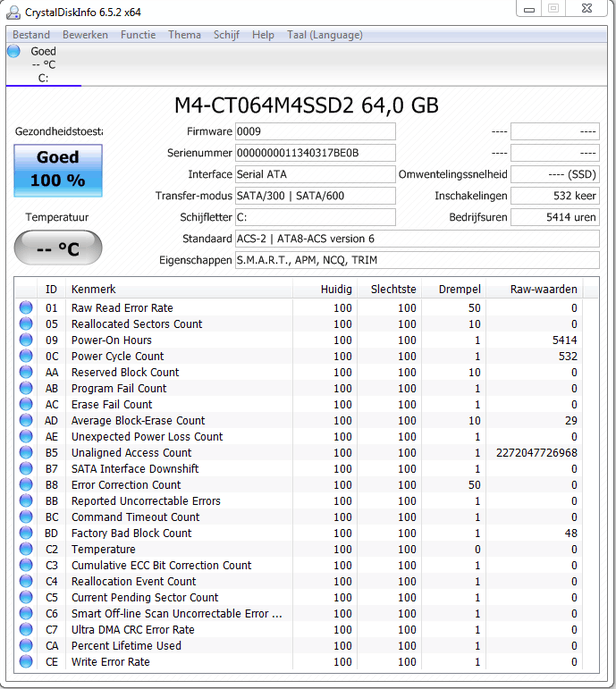Click status icon for Average Block-Erase Count
This screenshot has width=616, height=689.
[26, 421]
